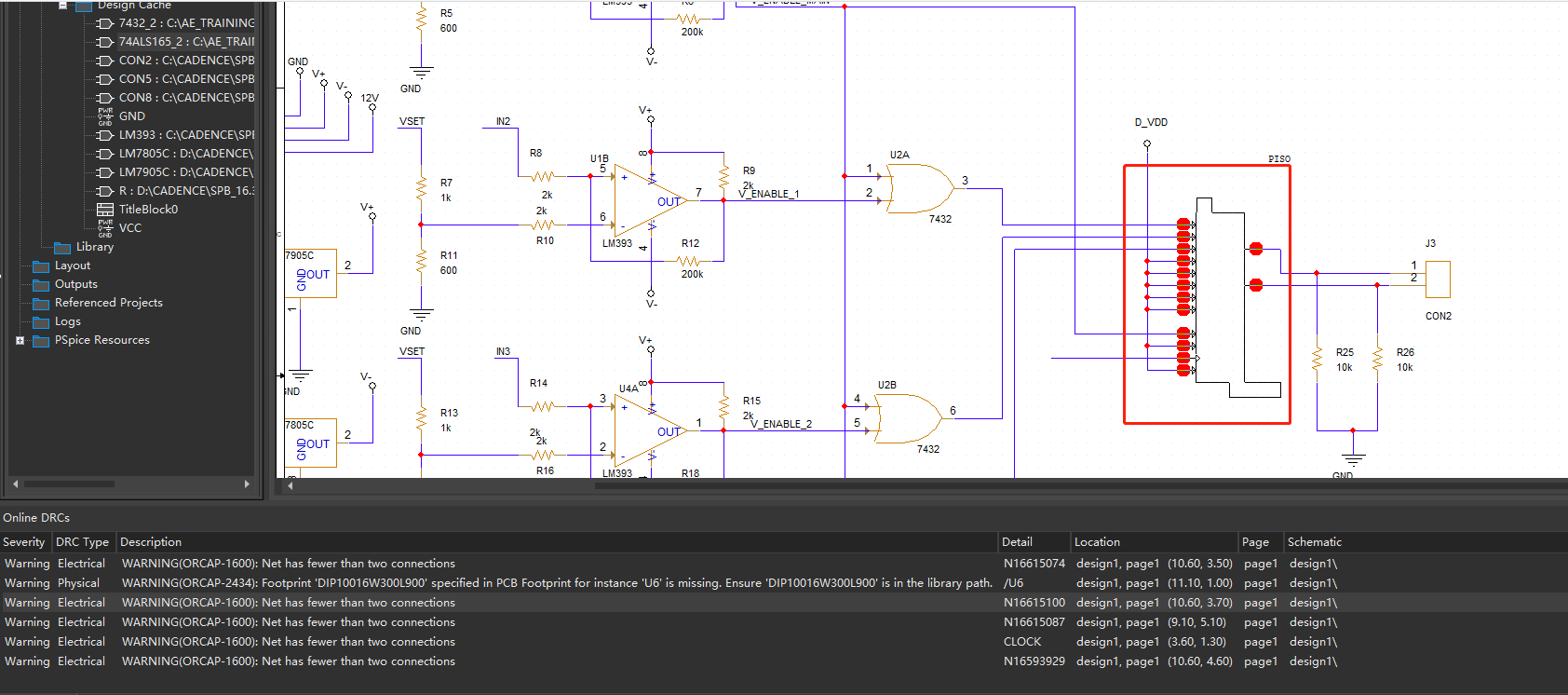Open the Outputs folder

[x=65, y=284]
